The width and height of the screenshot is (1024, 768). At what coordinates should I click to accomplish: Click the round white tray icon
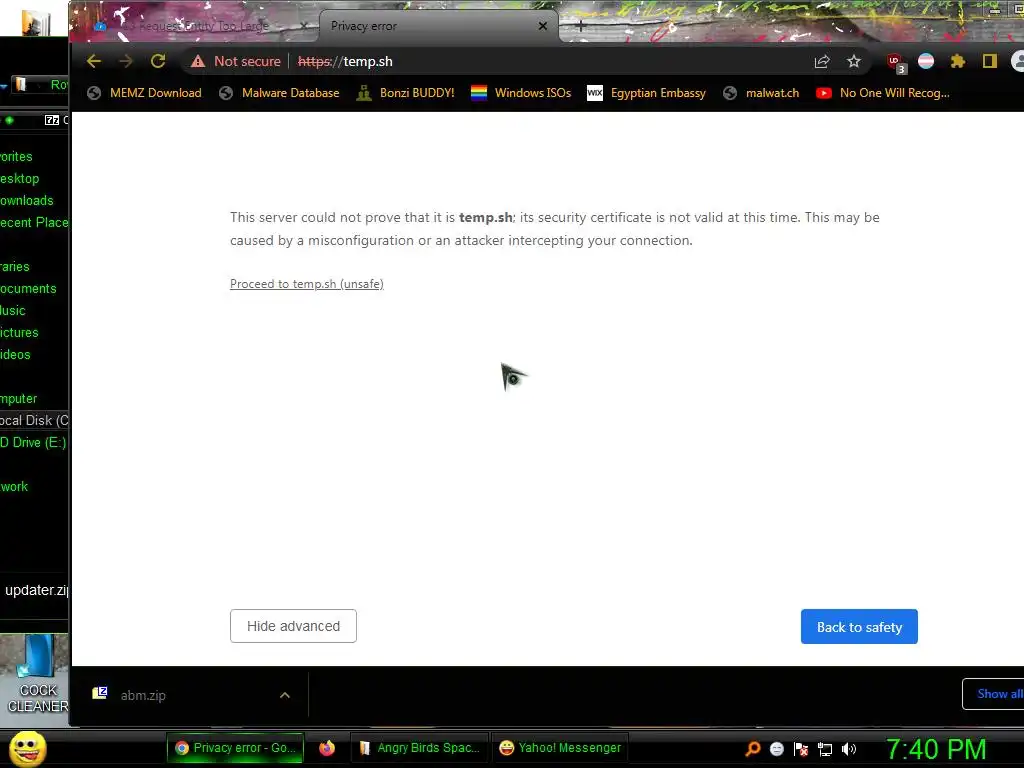click(x=776, y=749)
